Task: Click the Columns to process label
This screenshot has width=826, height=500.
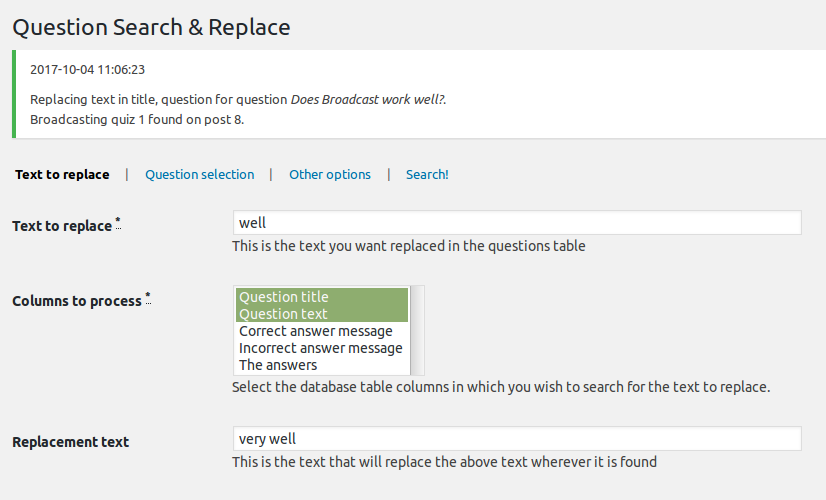Action: [x=77, y=301]
